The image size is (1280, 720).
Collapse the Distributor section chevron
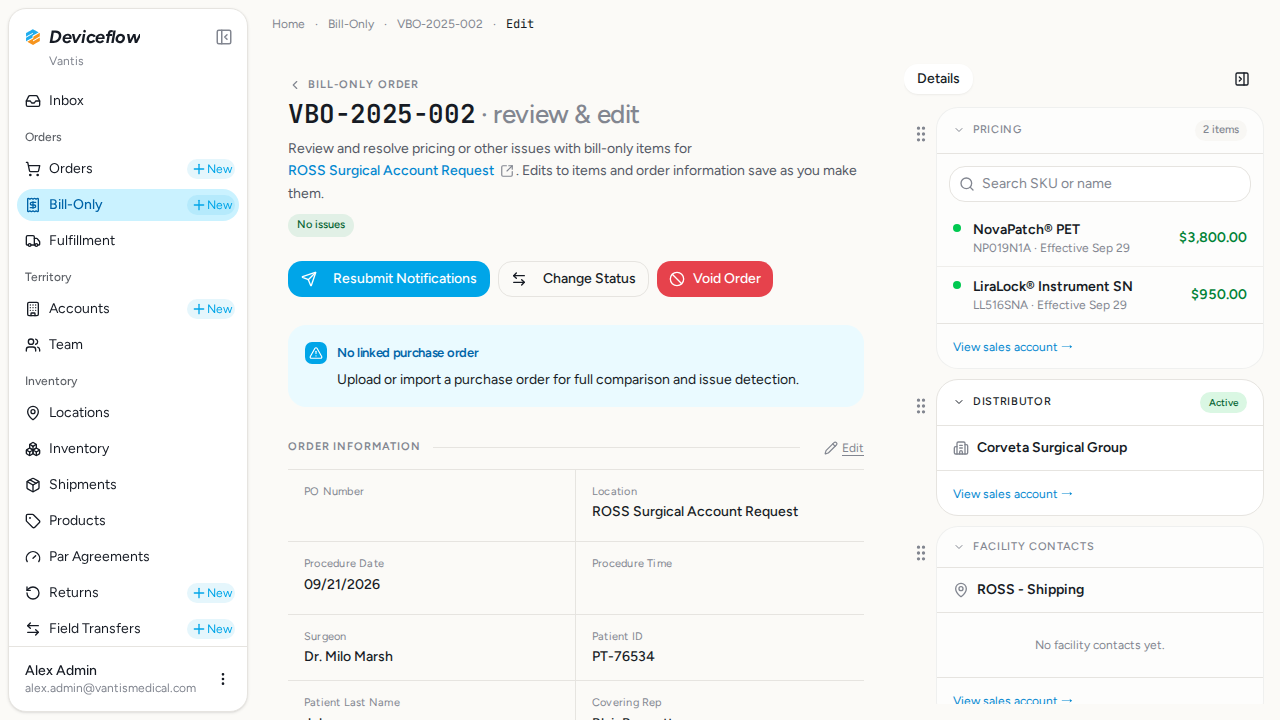[959, 402]
